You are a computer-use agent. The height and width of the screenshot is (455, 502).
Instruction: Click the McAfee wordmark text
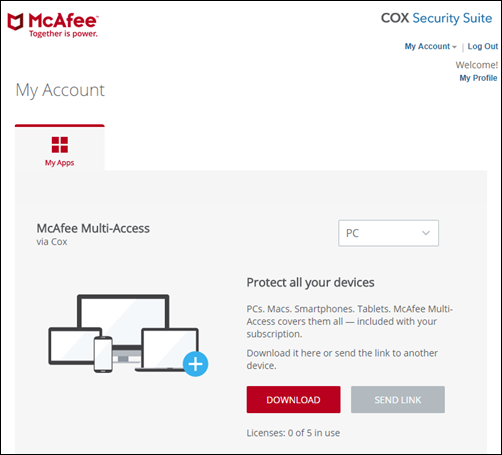click(x=63, y=21)
